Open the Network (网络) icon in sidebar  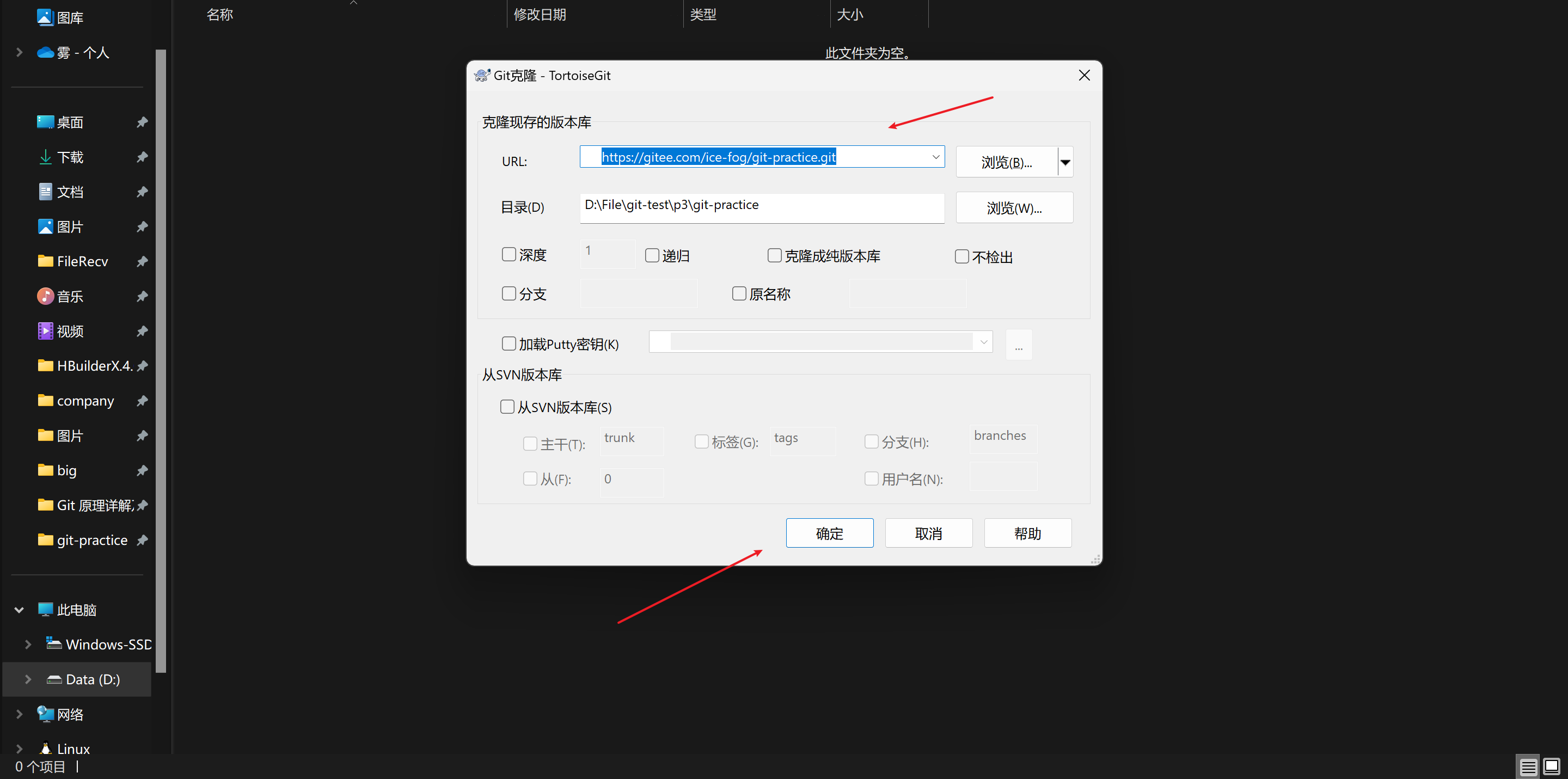pyautogui.click(x=45, y=714)
